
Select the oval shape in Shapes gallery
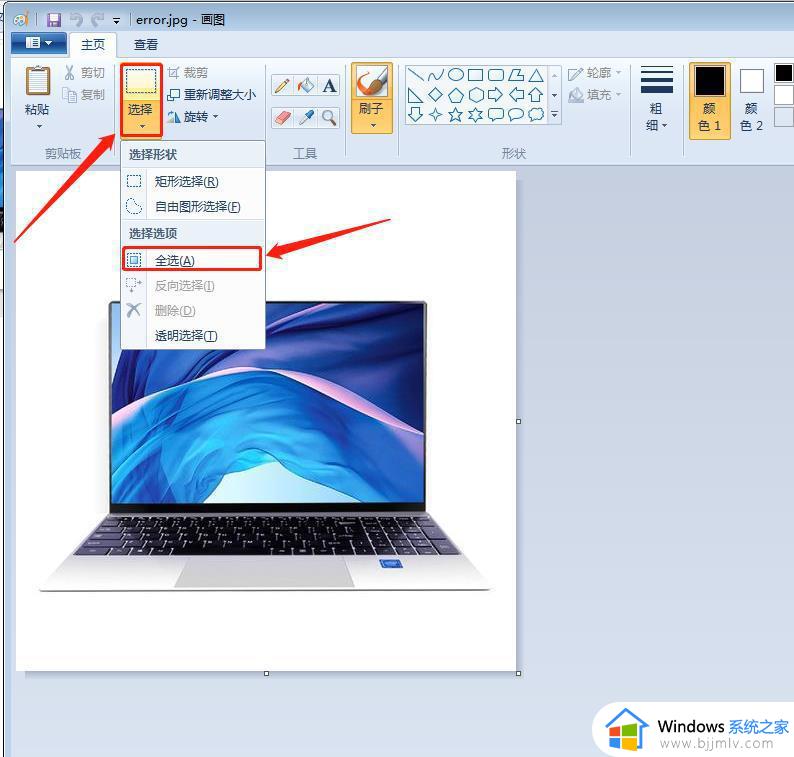pos(455,74)
